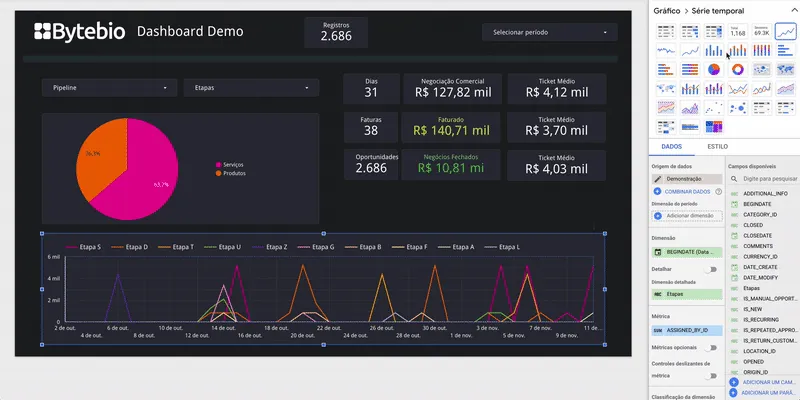Select IS_RECURRING field
800x400 pixels.
(x=761, y=320)
